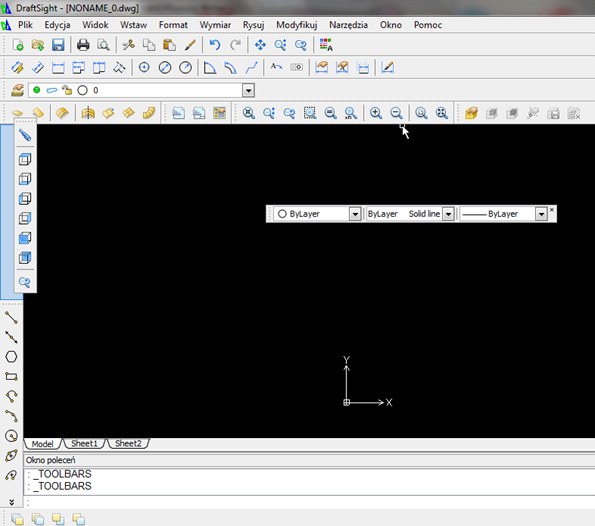Click the Undo arrow icon
The width and height of the screenshot is (595, 526).
(x=215, y=45)
